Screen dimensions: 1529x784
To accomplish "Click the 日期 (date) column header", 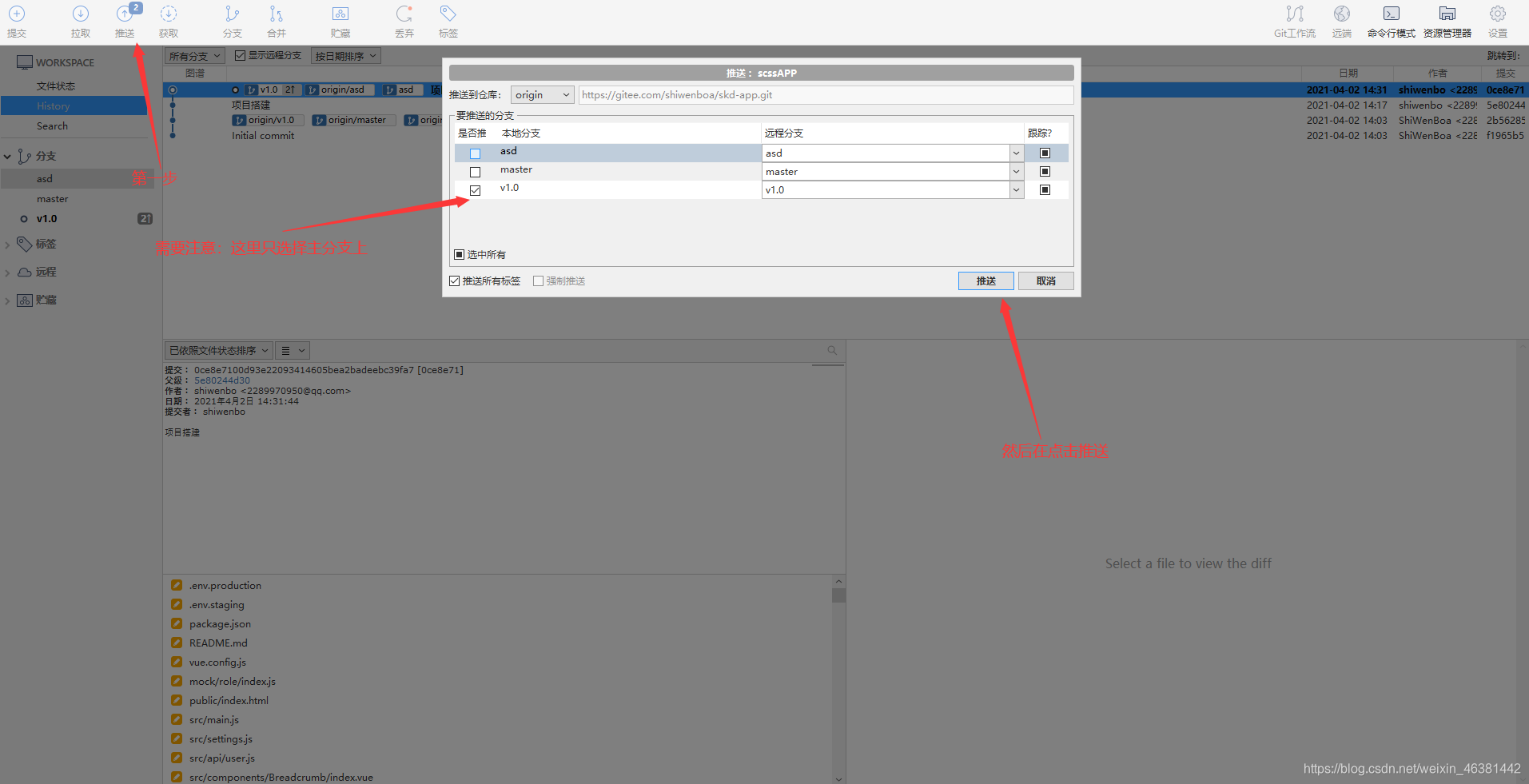I will pos(1349,73).
